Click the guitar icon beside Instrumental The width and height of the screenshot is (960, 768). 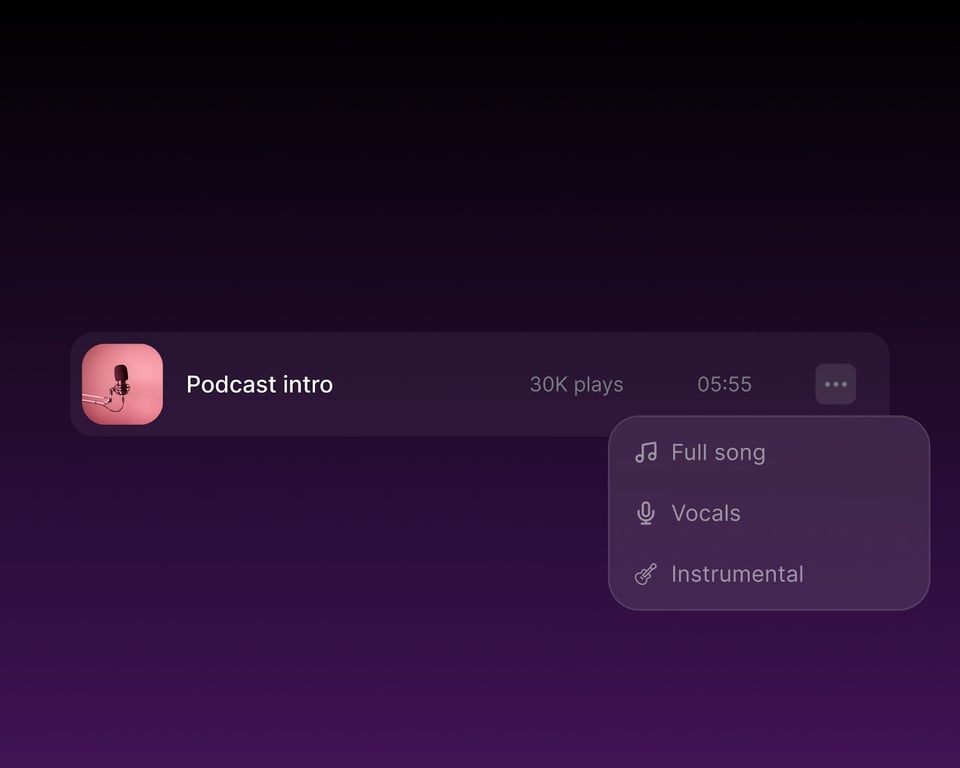pos(646,574)
